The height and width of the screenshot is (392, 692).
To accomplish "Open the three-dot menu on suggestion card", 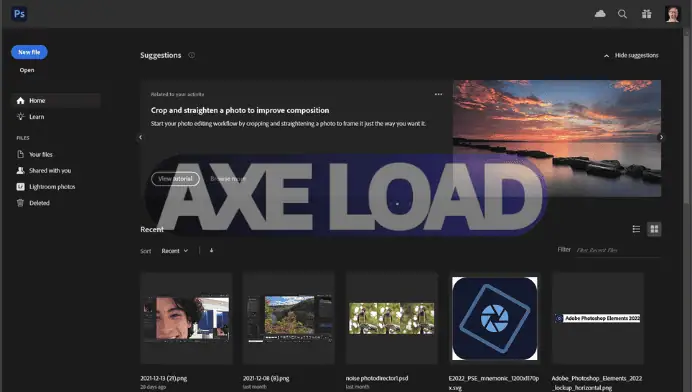I will [438, 94].
